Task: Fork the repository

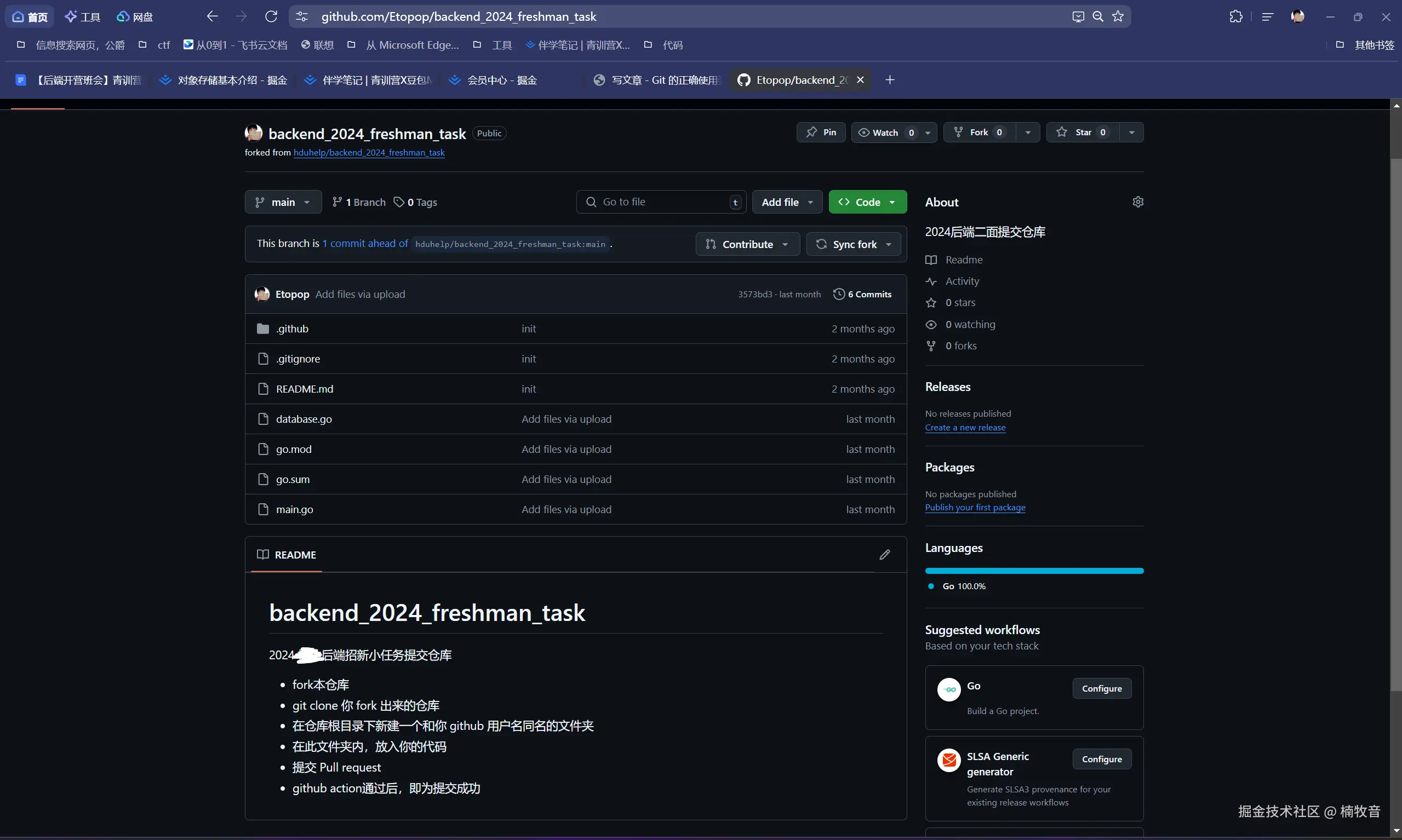Action: [x=979, y=133]
